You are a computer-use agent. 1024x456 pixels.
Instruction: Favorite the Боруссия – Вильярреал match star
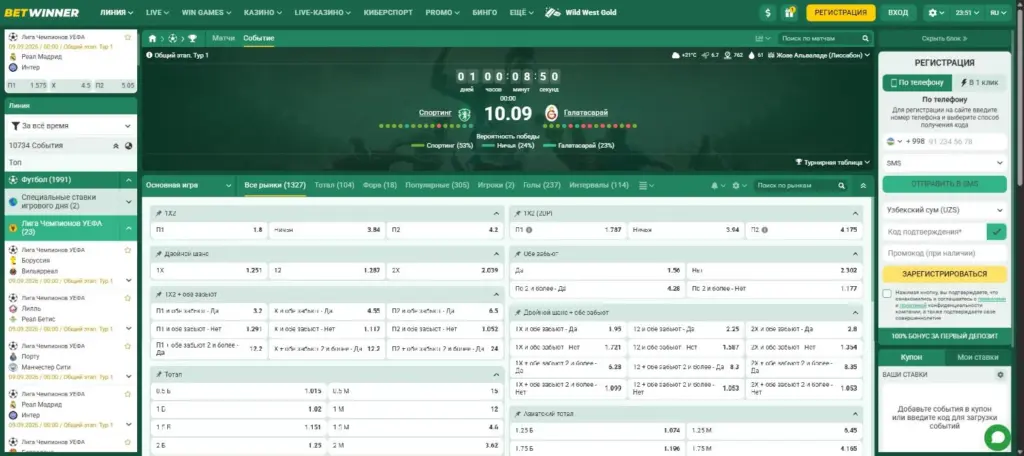[127, 250]
